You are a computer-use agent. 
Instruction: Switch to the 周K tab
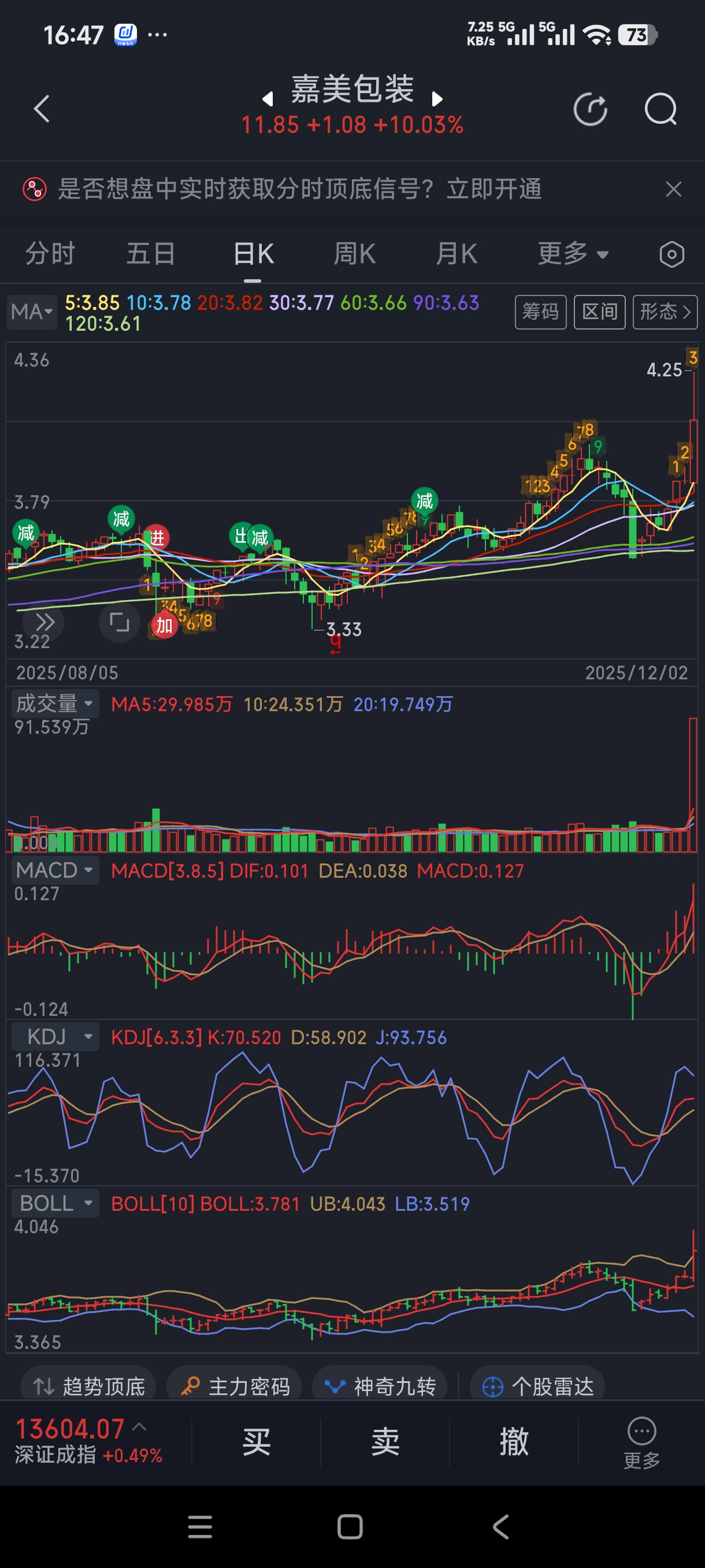[355, 254]
